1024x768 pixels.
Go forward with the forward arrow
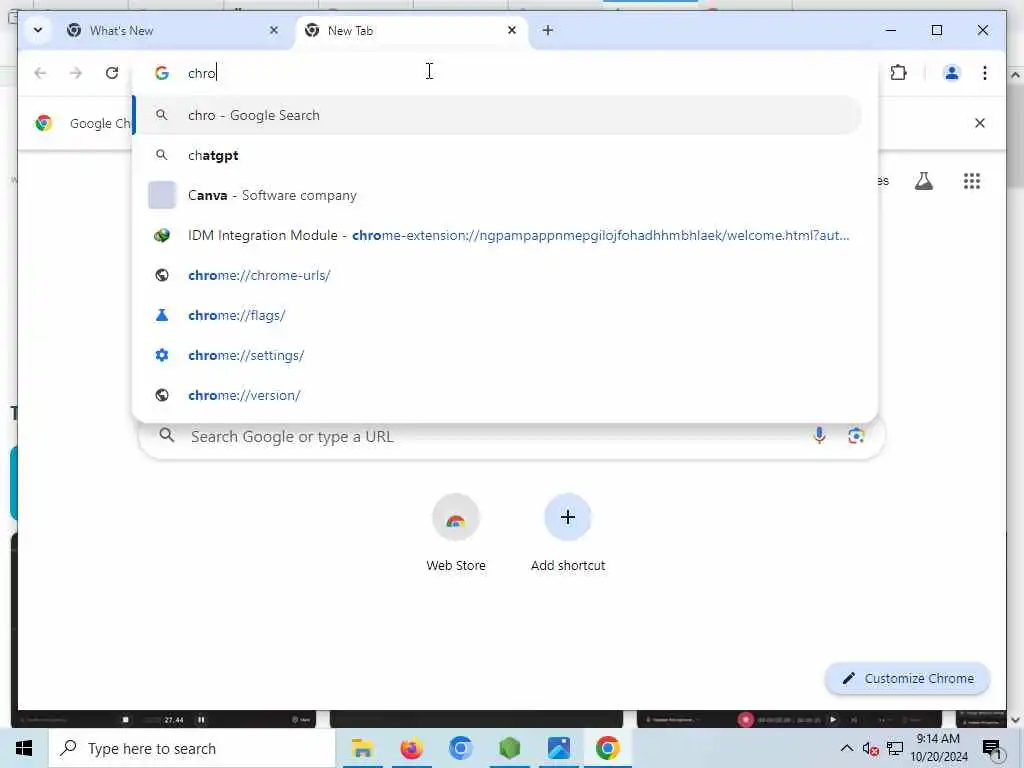point(76,72)
